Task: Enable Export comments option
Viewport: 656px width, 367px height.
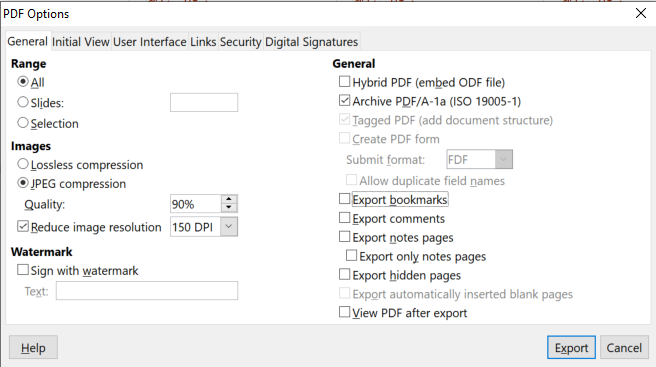Action: click(344, 218)
